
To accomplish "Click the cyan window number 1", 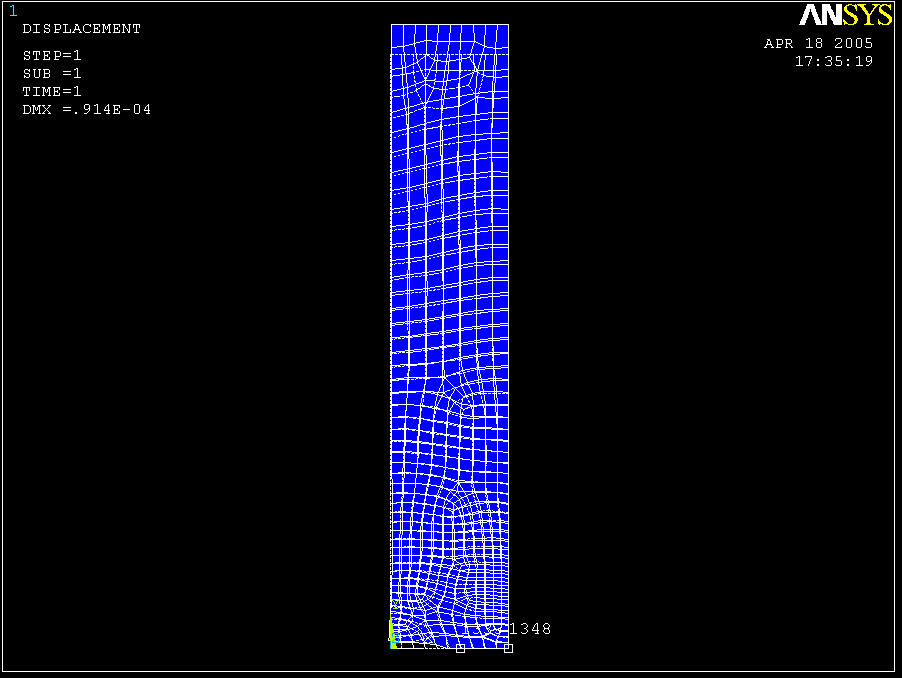I will tap(13, 11).
